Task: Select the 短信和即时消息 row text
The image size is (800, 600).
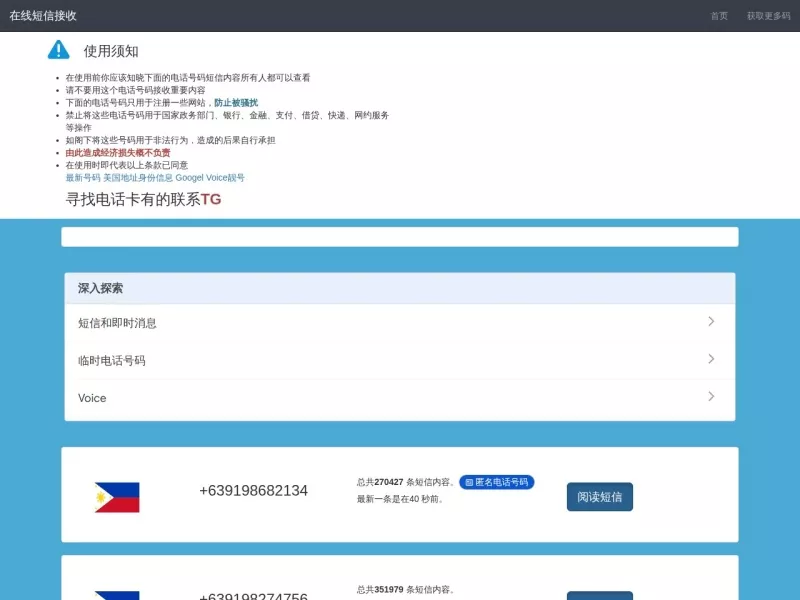Action: point(117,323)
